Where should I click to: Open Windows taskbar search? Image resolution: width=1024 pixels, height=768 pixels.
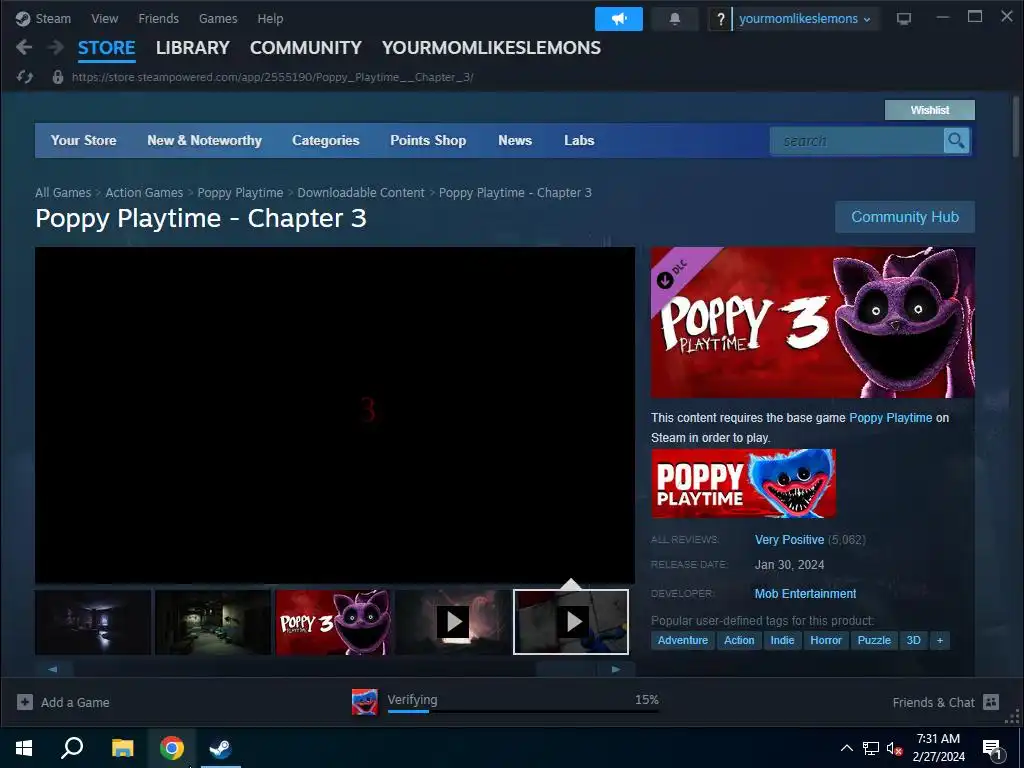[x=72, y=748]
